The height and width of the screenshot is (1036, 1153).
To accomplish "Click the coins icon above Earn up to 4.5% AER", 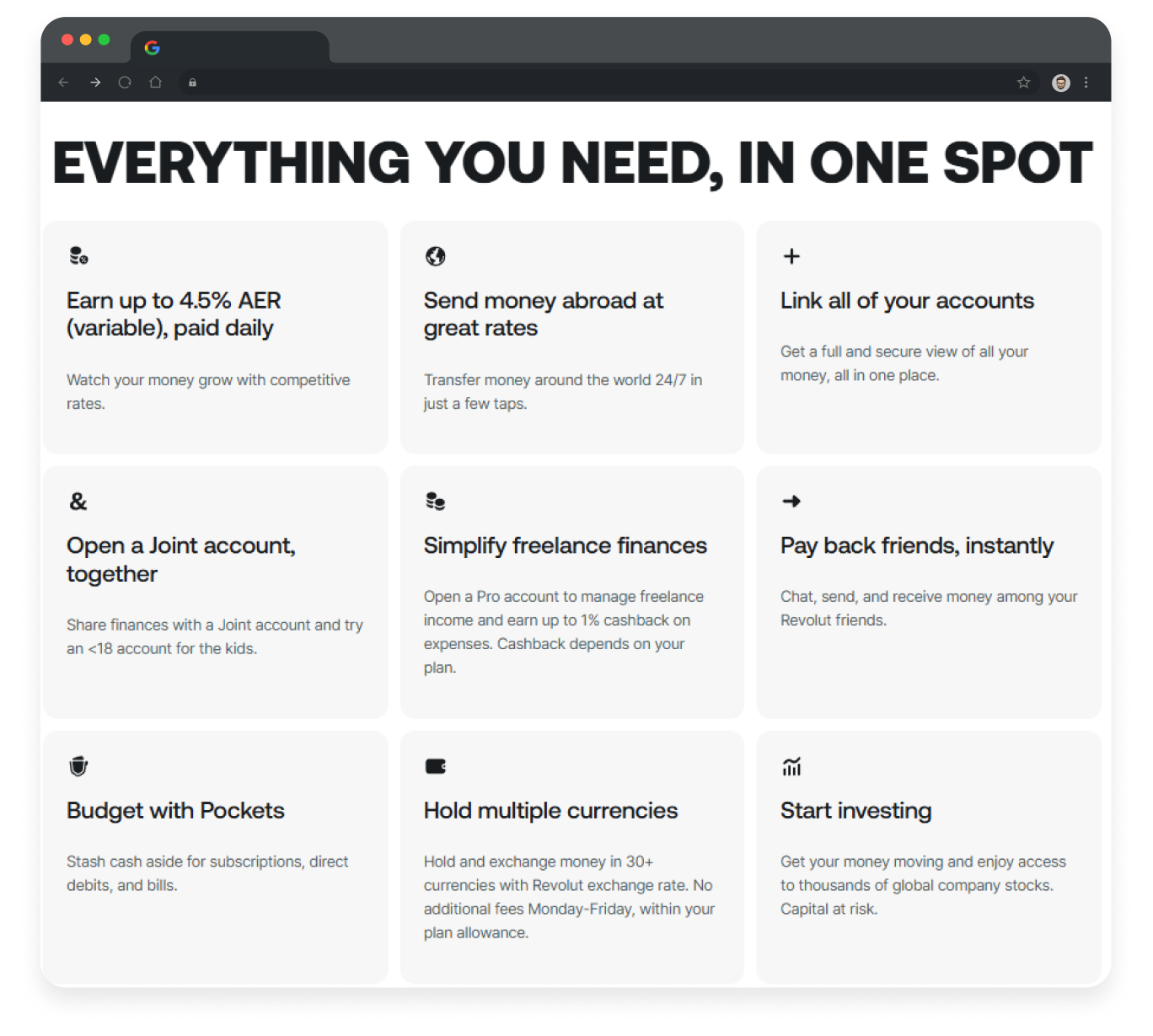I will [78, 255].
